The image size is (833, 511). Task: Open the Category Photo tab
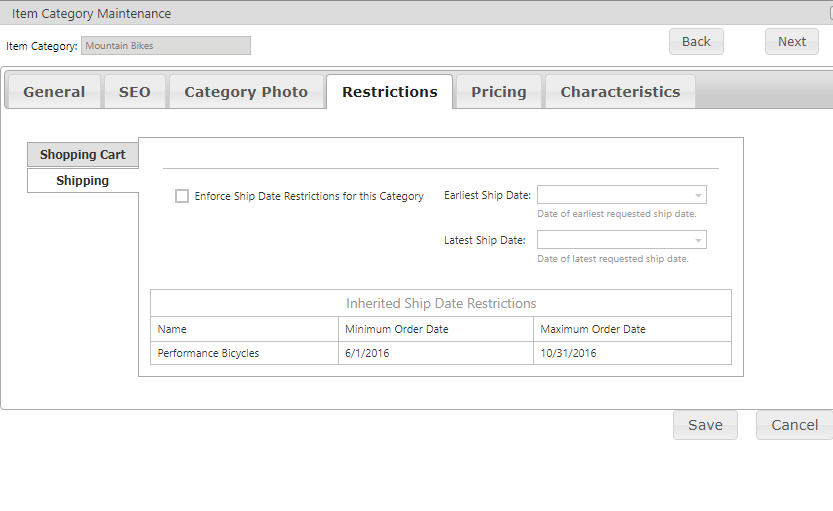point(246,92)
